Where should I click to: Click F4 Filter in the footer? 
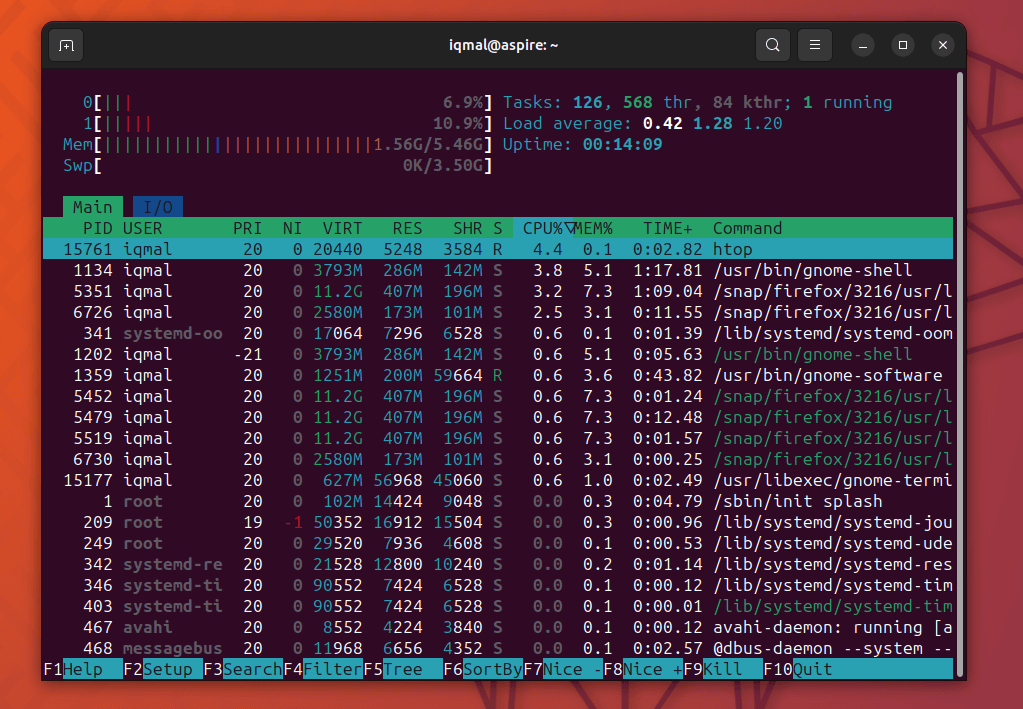click(x=323, y=669)
